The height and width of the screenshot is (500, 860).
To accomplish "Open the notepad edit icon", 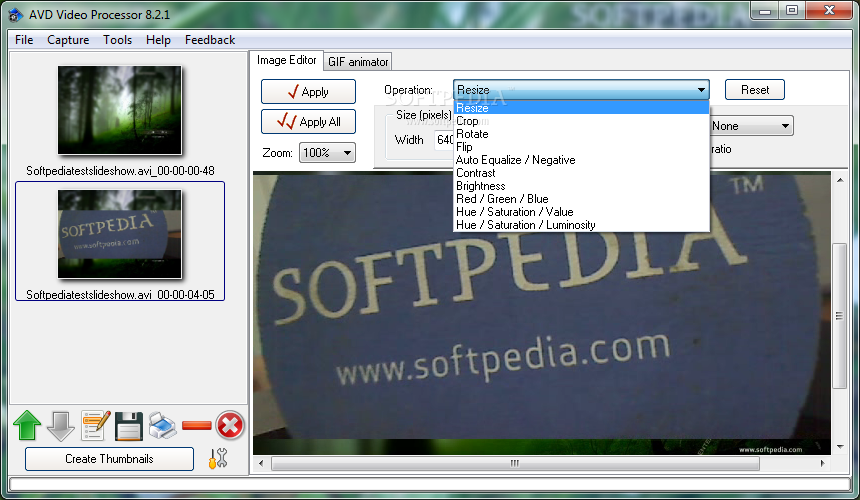I will [x=95, y=425].
